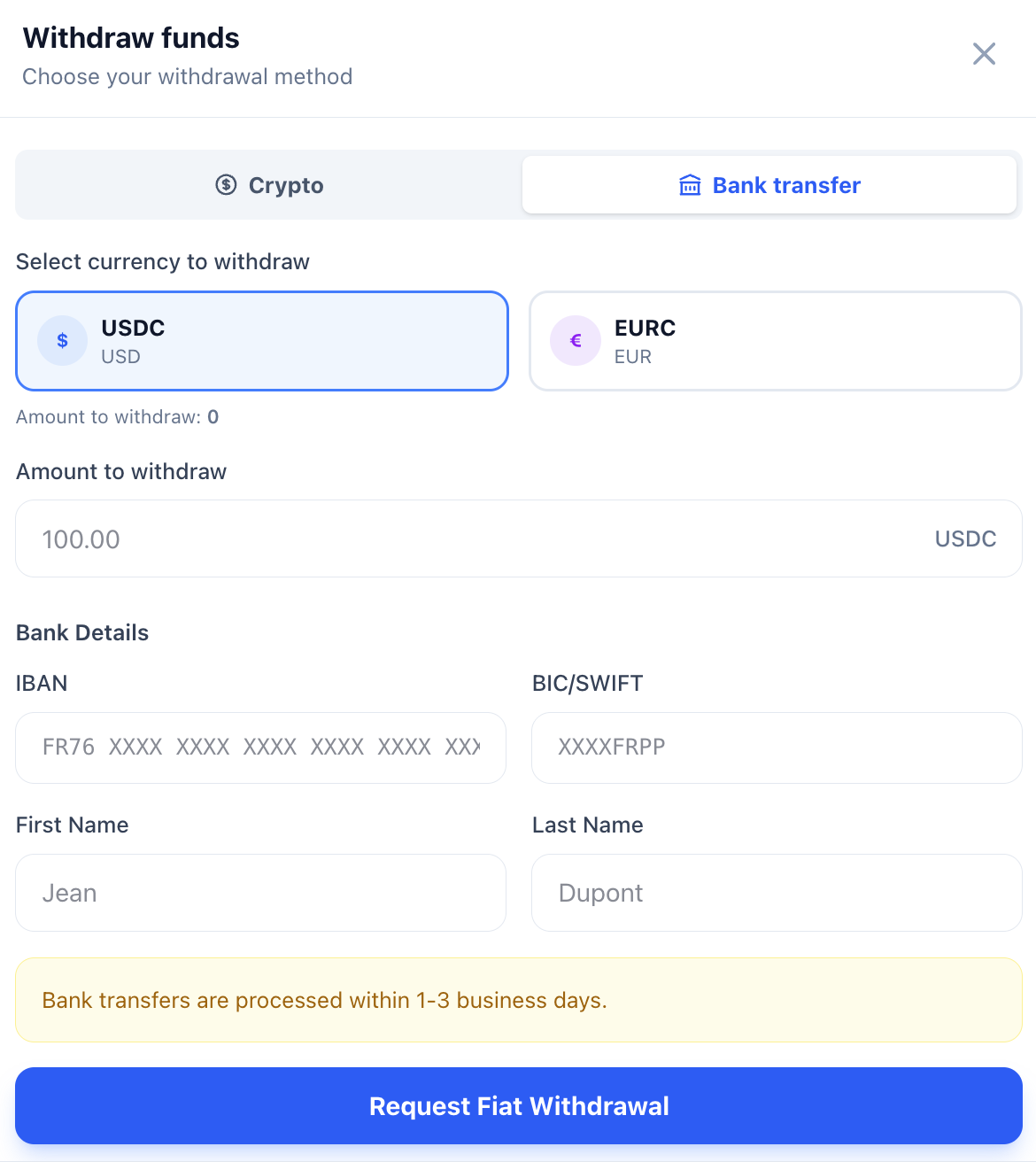Switch to the Crypto tab
Image resolution: width=1036 pixels, height=1162 pixels.
click(x=269, y=185)
